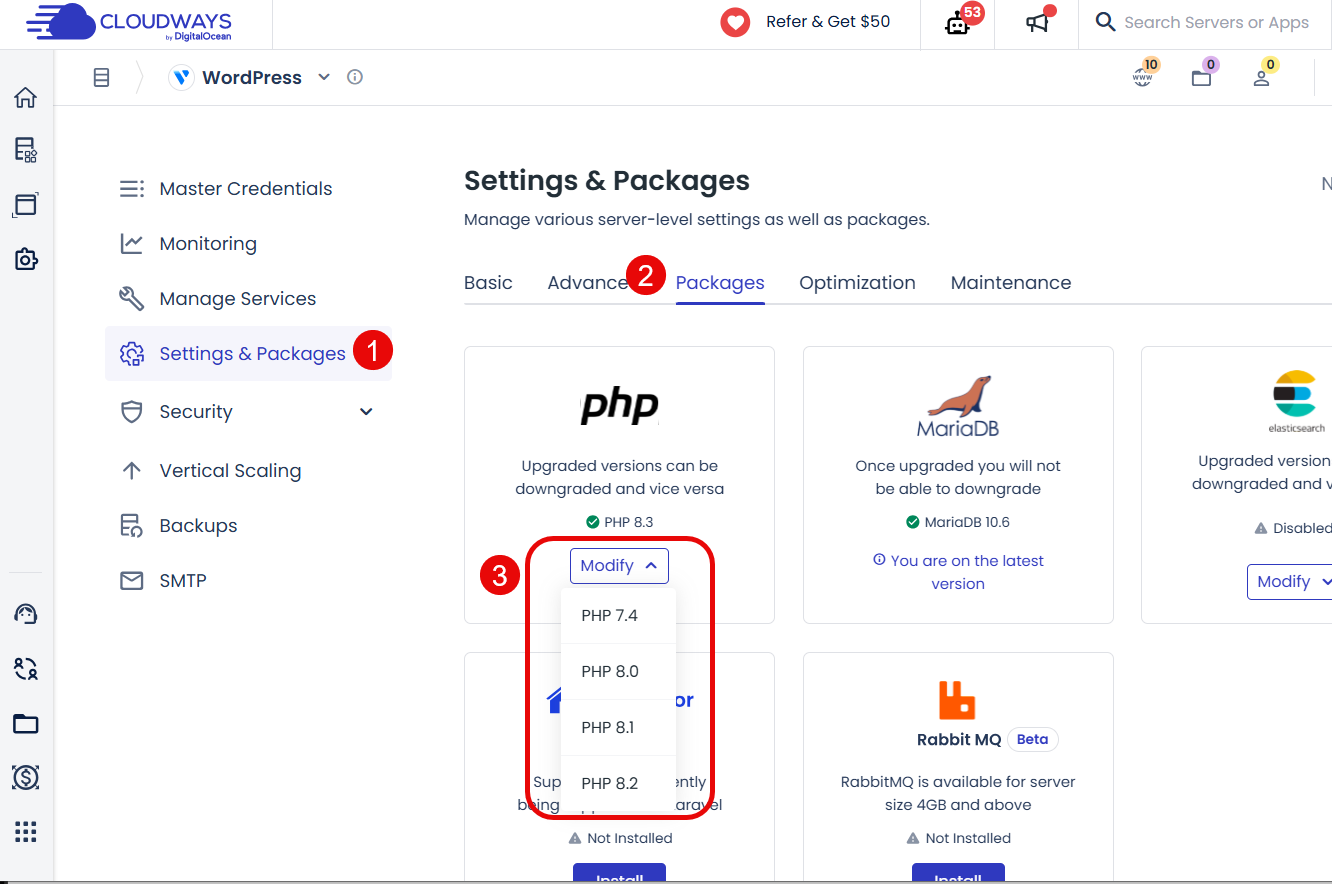Click the wrench icon of Manage Services
1332x884 pixels.
[132, 298]
